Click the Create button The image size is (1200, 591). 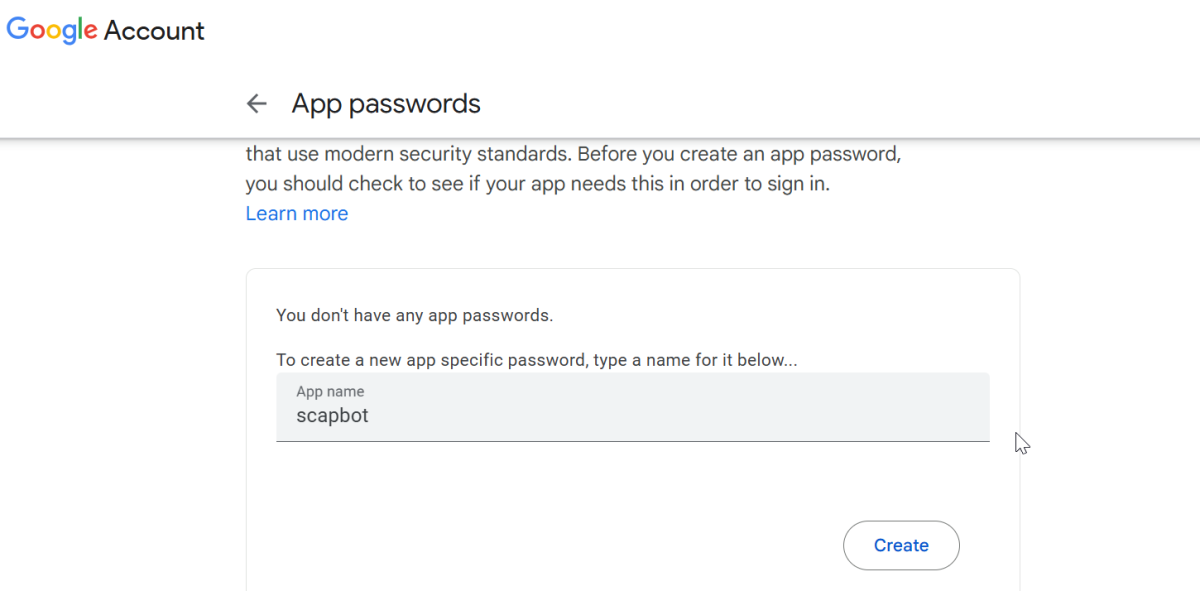(901, 545)
